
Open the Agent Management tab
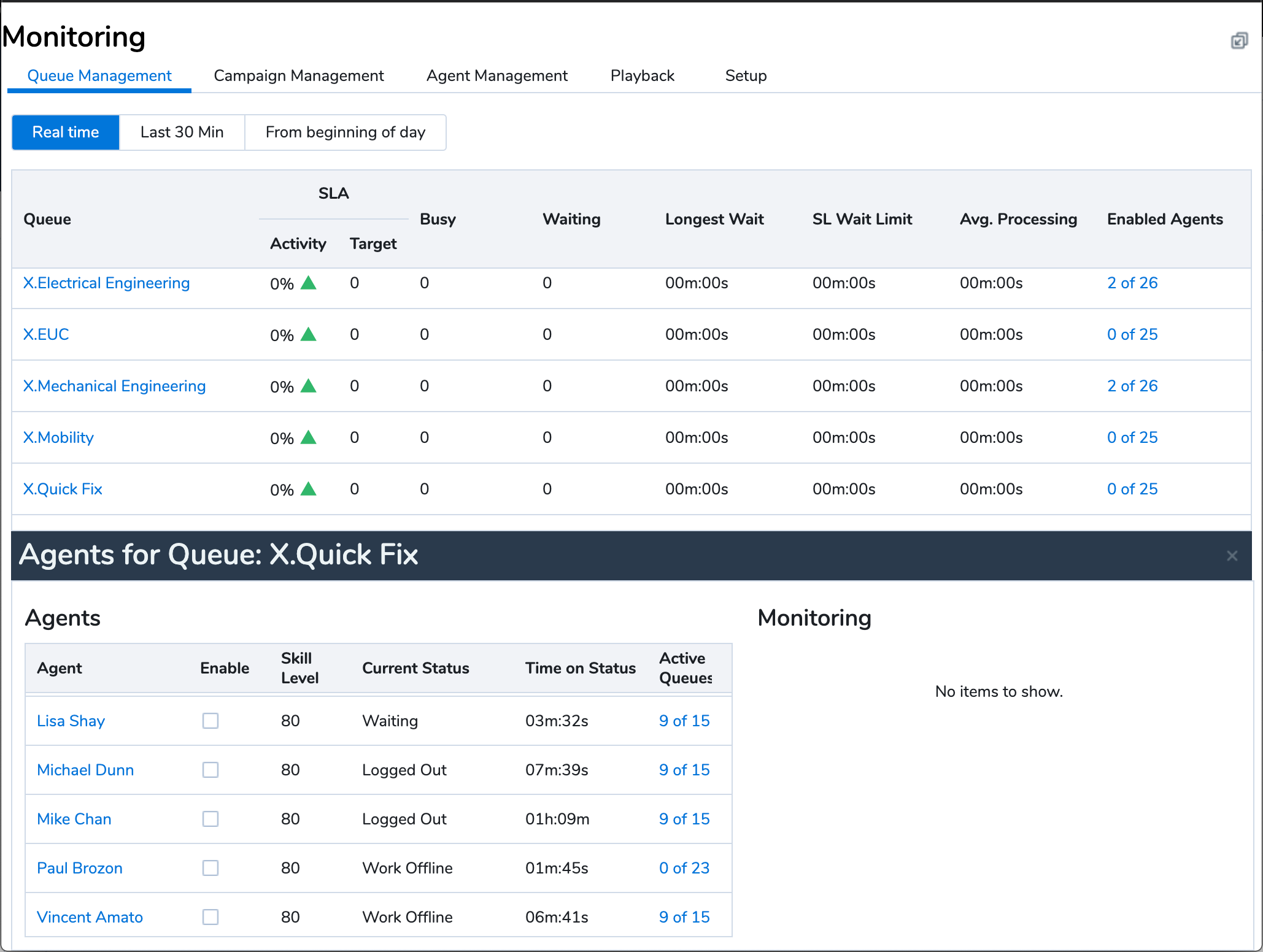[x=497, y=76]
